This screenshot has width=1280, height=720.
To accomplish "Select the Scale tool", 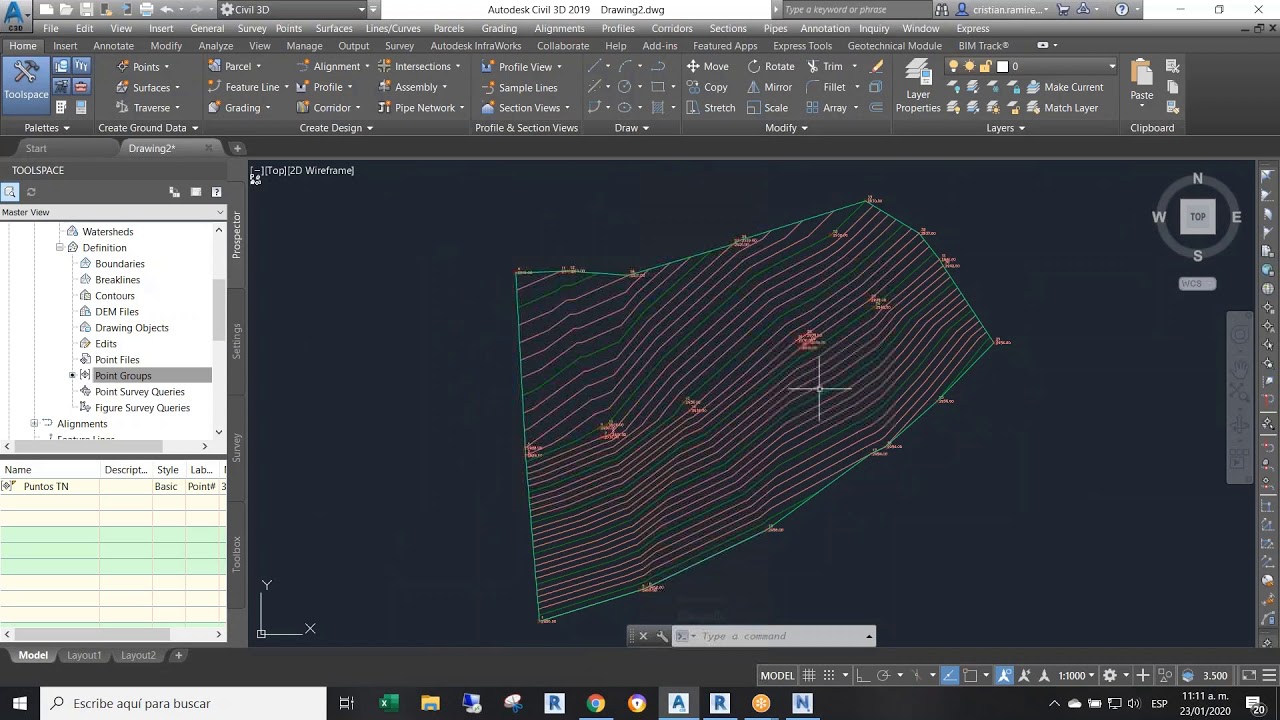I will click(767, 108).
